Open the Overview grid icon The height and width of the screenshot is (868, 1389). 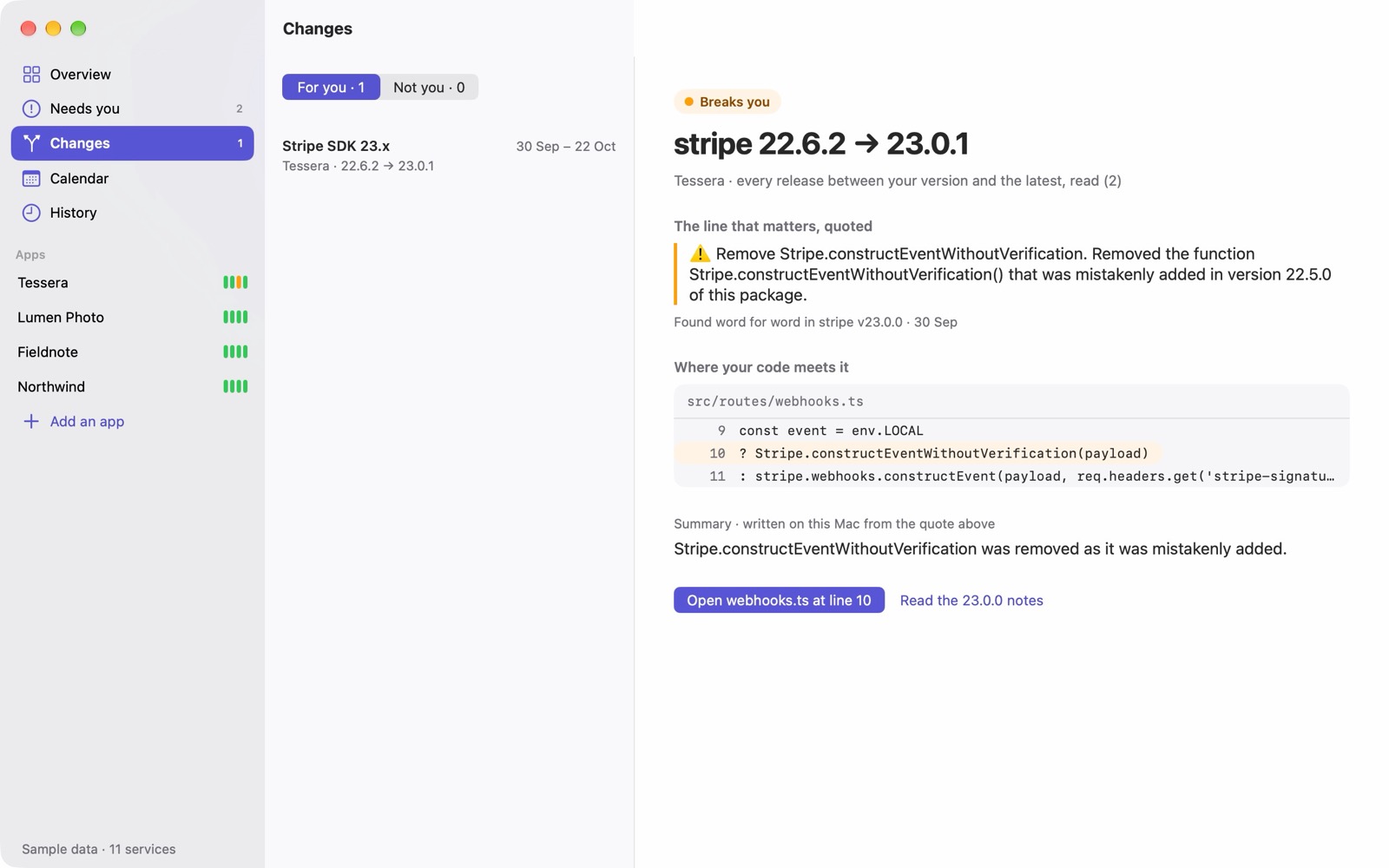[x=31, y=75]
